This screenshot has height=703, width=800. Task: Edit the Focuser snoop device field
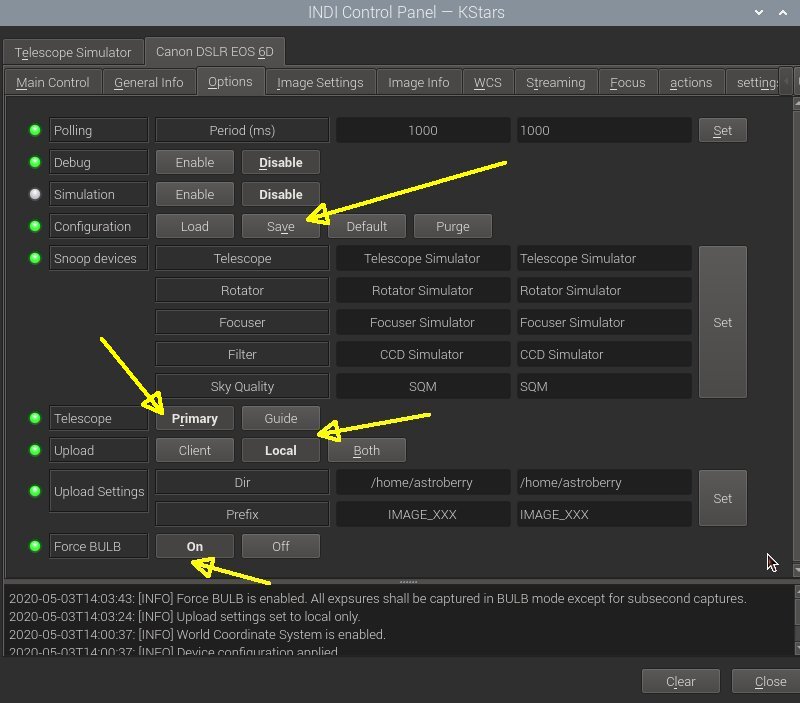604,322
